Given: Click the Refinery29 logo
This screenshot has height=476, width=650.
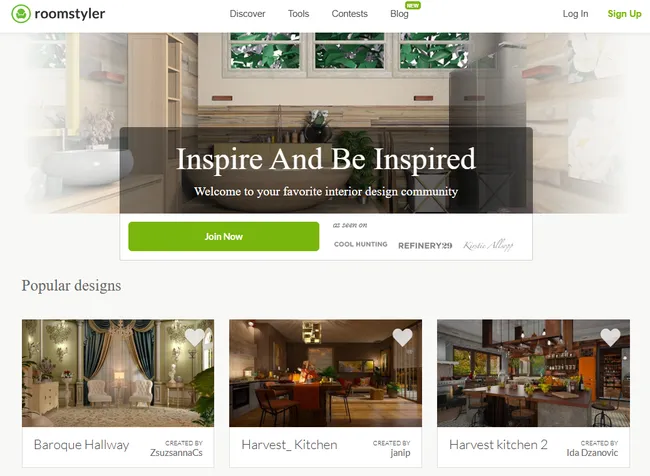Looking at the screenshot, I should 425,246.
